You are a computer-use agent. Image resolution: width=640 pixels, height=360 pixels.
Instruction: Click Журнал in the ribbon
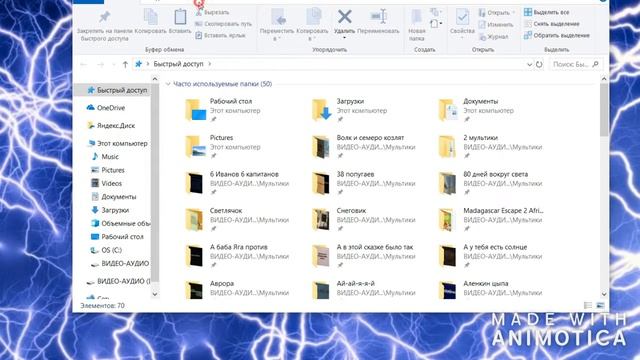[493, 36]
